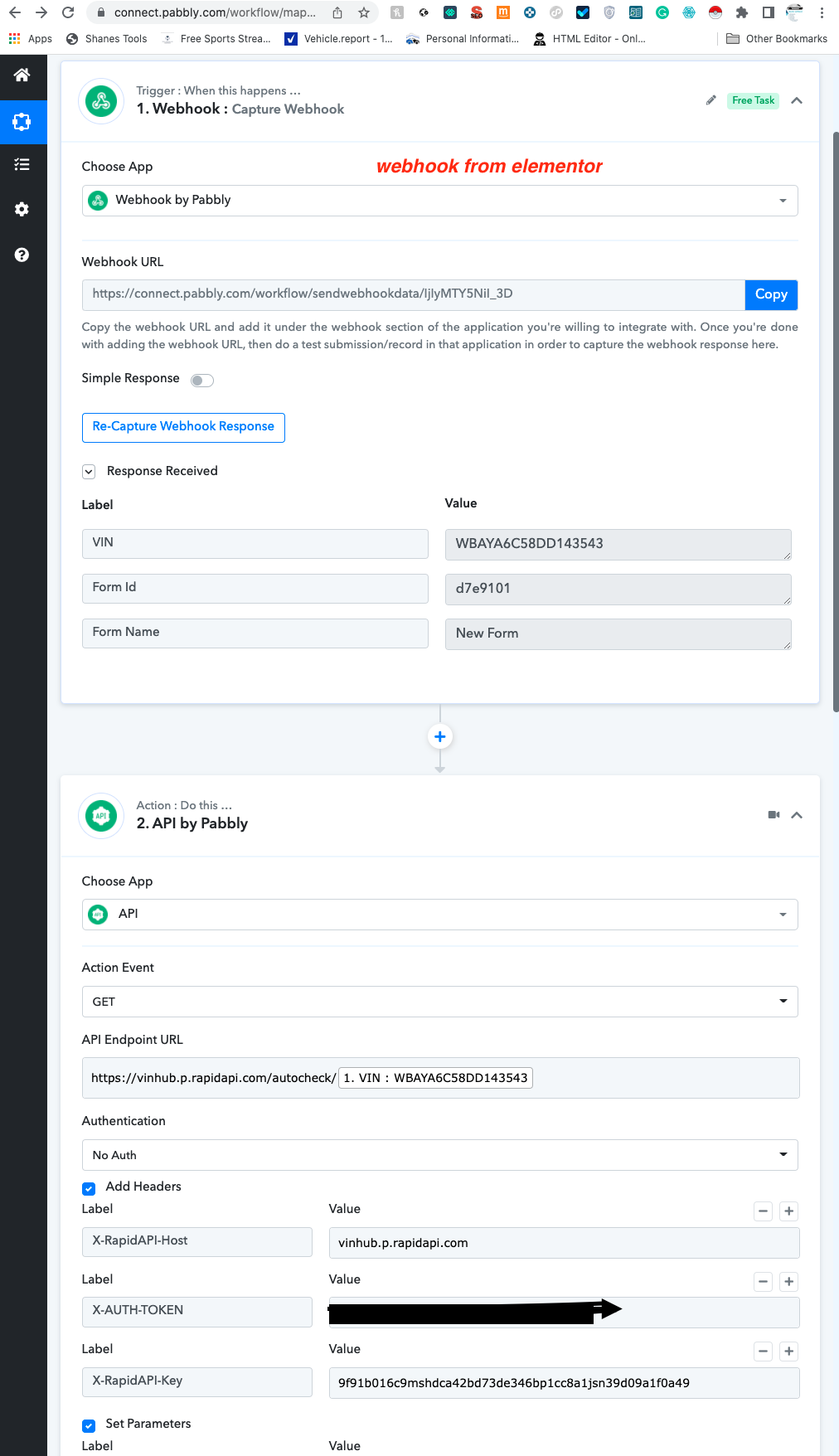
Task: Remove the X-AUTH-TOKEN header row
Action: tap(764, 1282)
